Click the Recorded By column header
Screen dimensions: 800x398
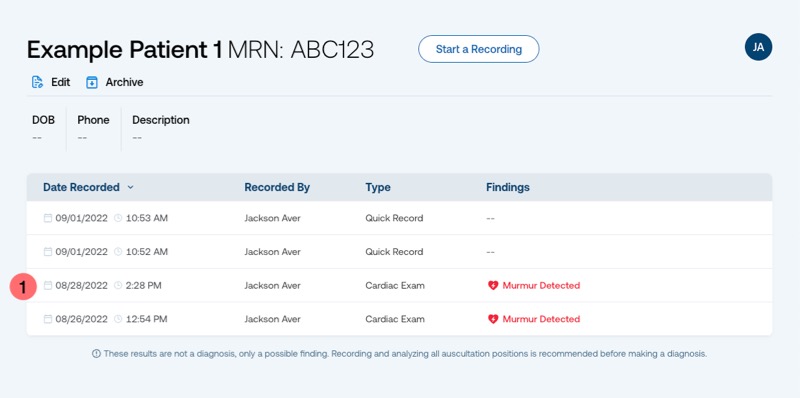[277, 187]
